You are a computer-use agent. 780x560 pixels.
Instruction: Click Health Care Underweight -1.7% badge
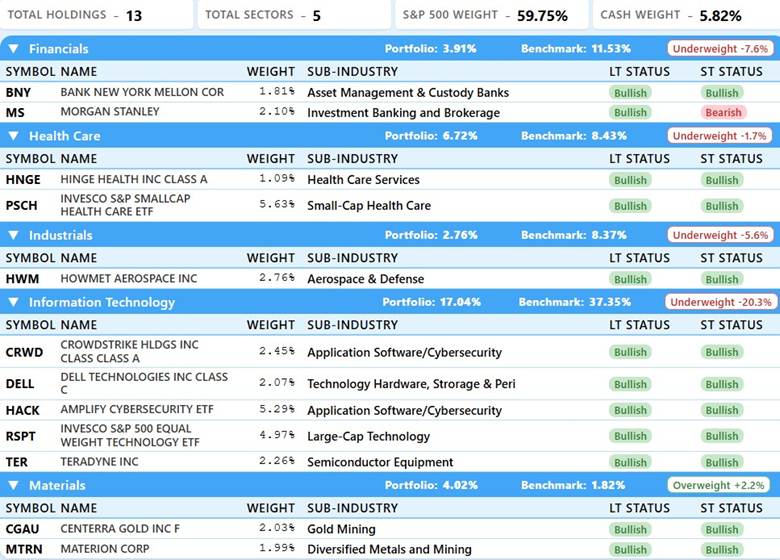(719, 136)
